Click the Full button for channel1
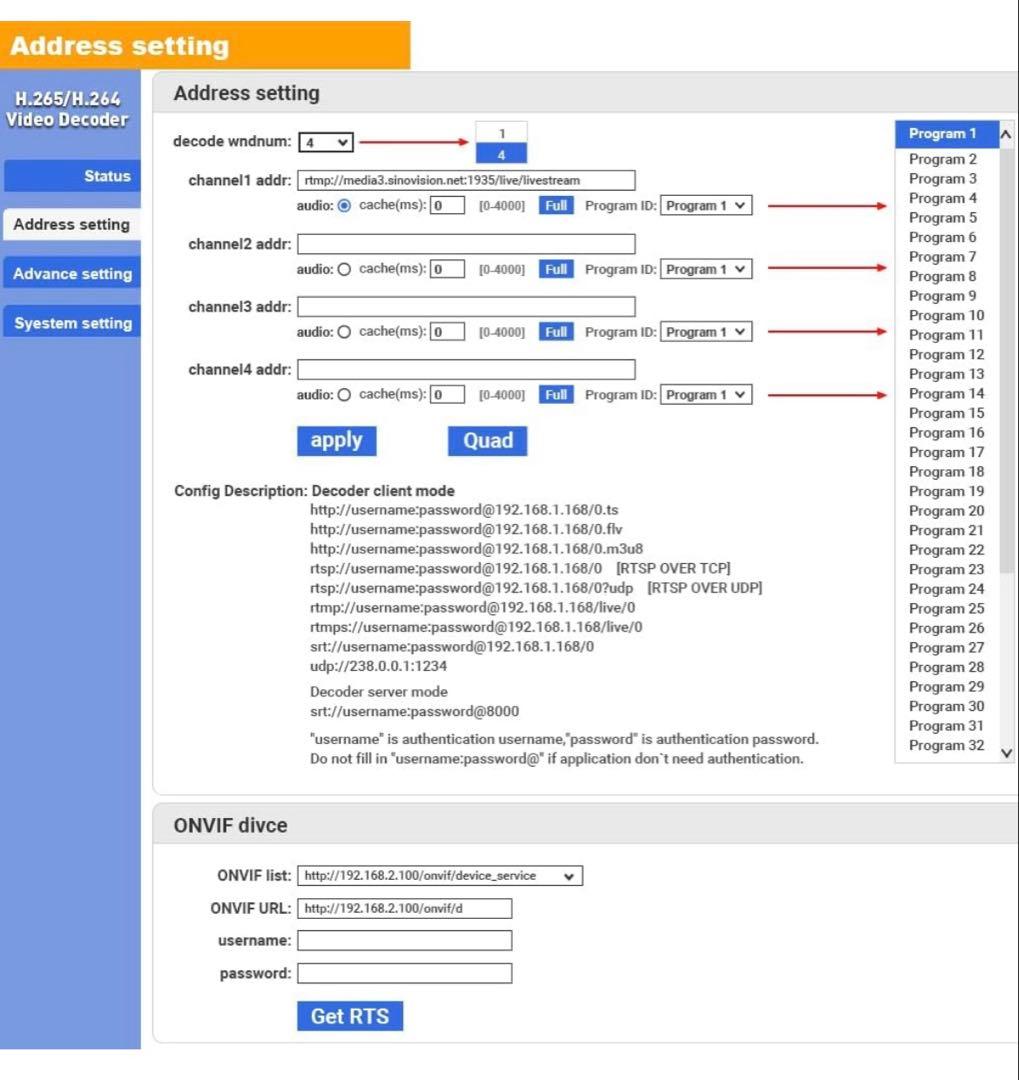The height and width of the screenshot is (1080, 1019). (x=556, y=206)
